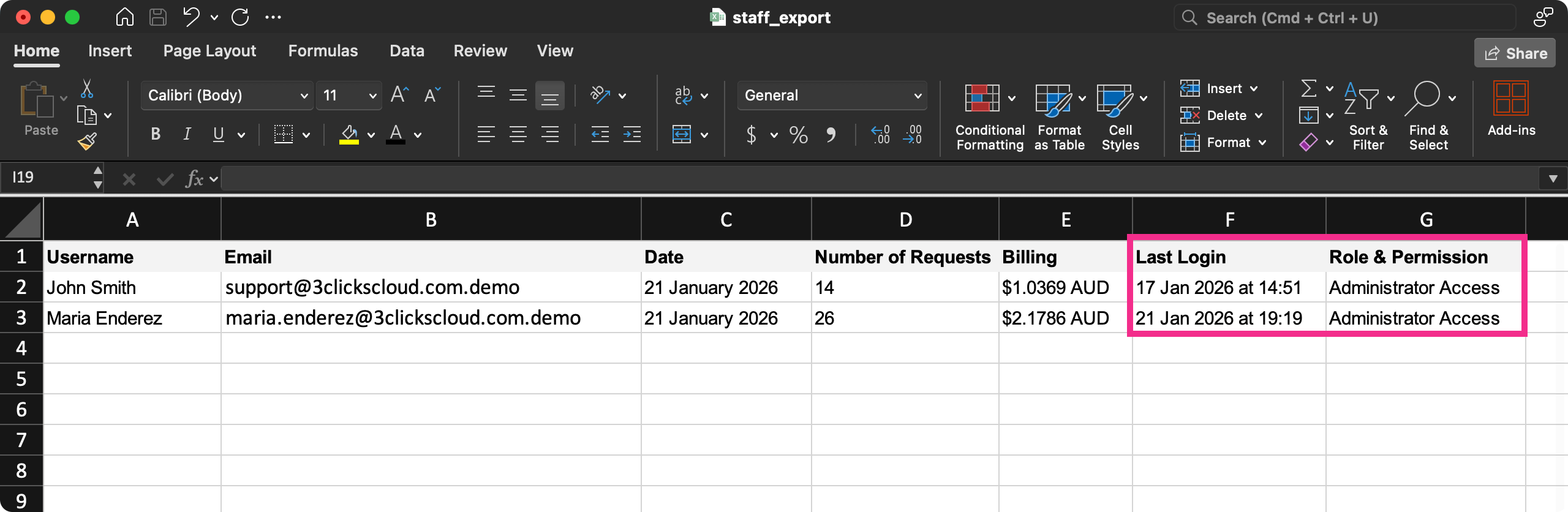This screenshot has height=512, width=1568.
Task: Toggle Italic formatting
Action: coord(187,134)
